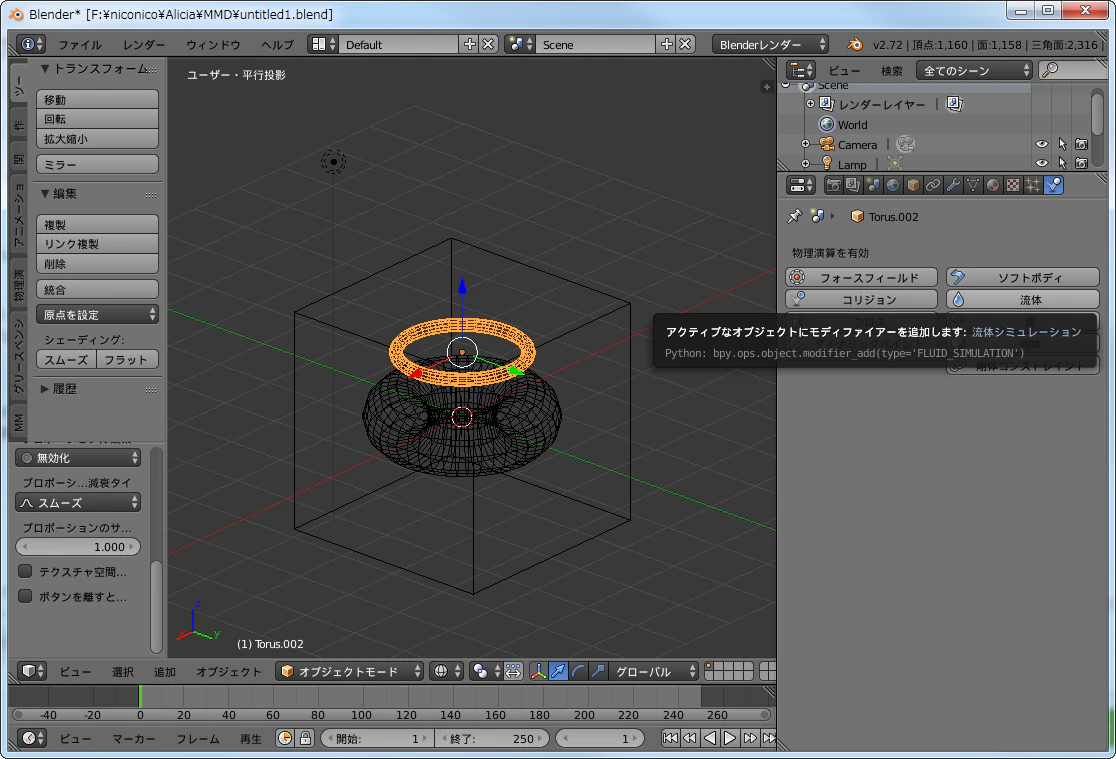Open the 原点を設定 dropdown
The height and width of the screenshot is (759, 1116).
98,315
